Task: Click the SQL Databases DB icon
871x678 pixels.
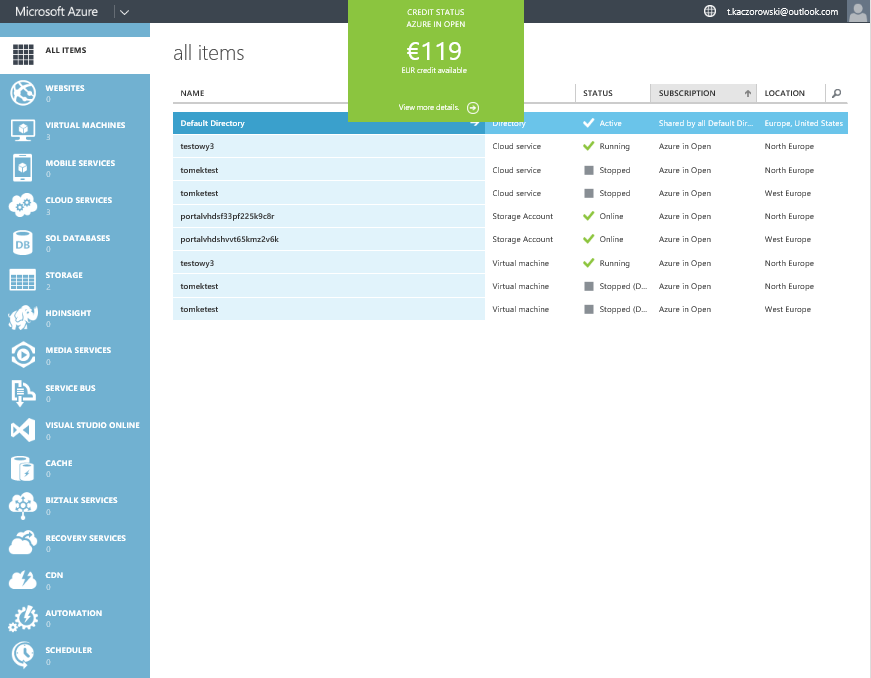Action: (23, 243)
